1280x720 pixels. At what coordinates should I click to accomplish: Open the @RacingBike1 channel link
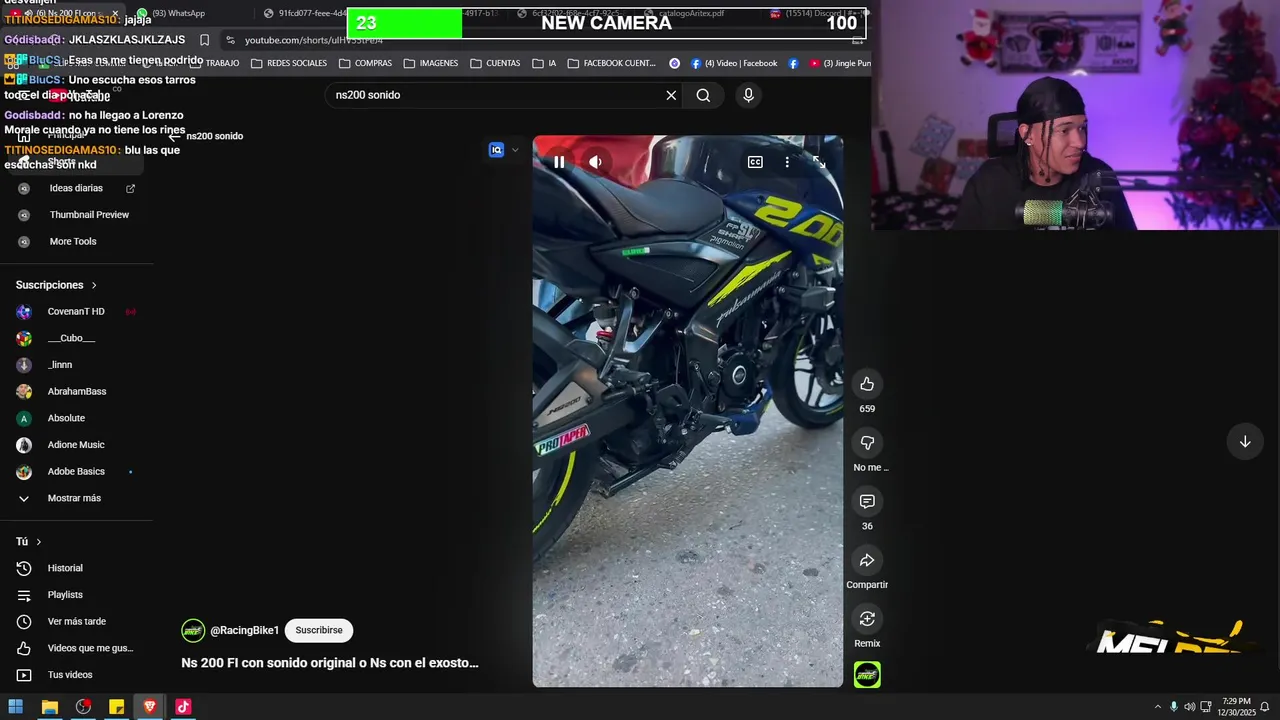pos(244,630)
